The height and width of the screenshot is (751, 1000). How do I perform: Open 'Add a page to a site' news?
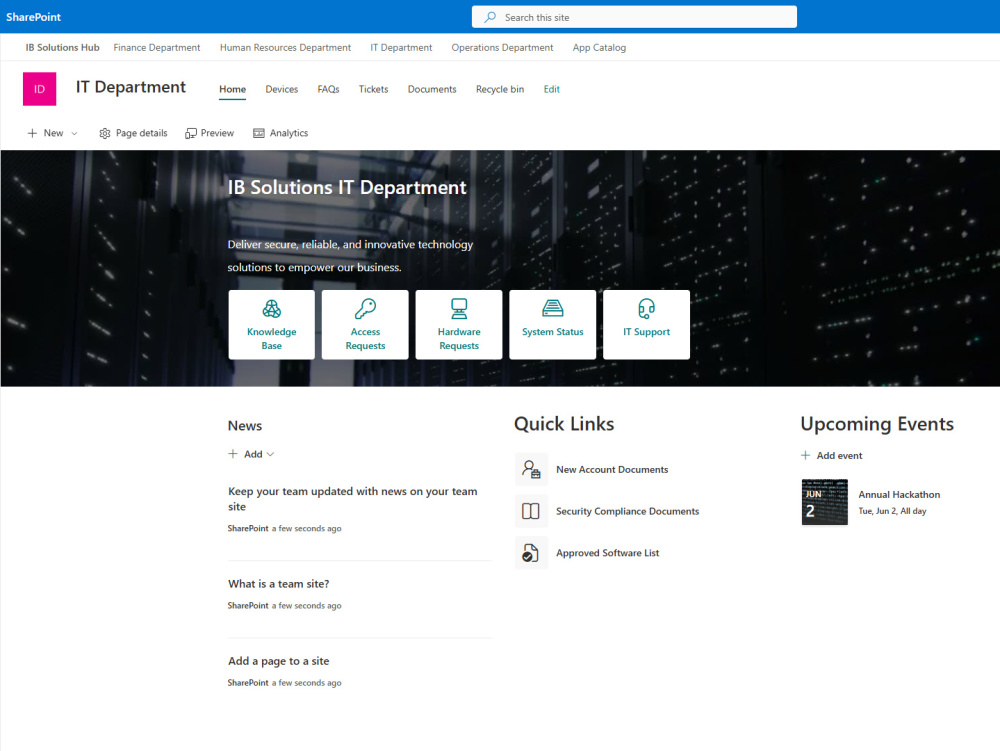(x=279, y=661)
